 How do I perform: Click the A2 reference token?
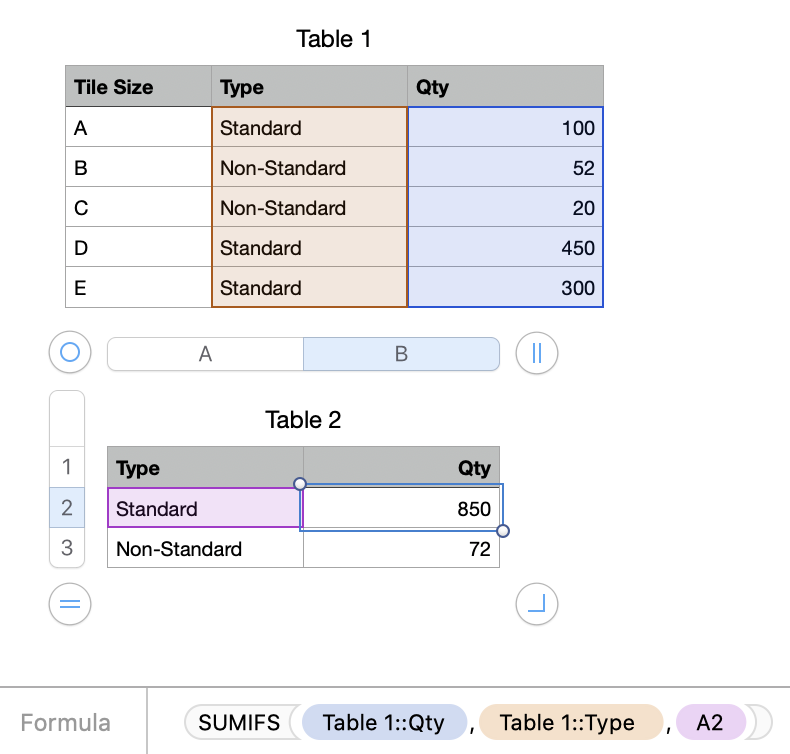[x=710, y=722]
